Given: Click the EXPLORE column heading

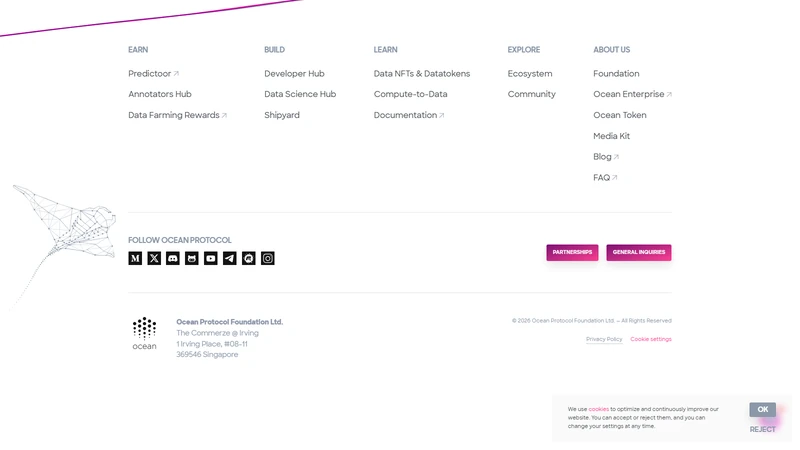Looking at the screenshot, I should [523, 49].
